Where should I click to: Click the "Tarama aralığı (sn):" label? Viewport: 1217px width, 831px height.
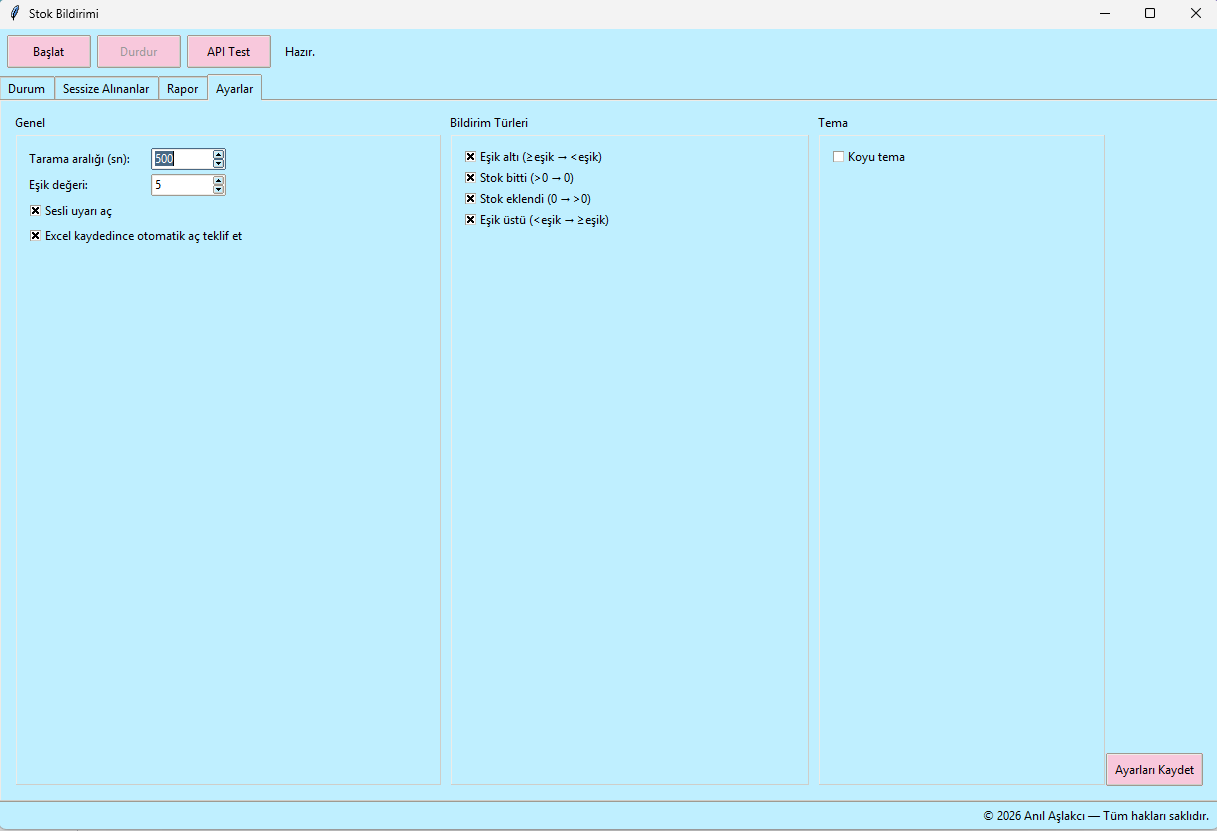pyautogui.click(x=80, y=159)
